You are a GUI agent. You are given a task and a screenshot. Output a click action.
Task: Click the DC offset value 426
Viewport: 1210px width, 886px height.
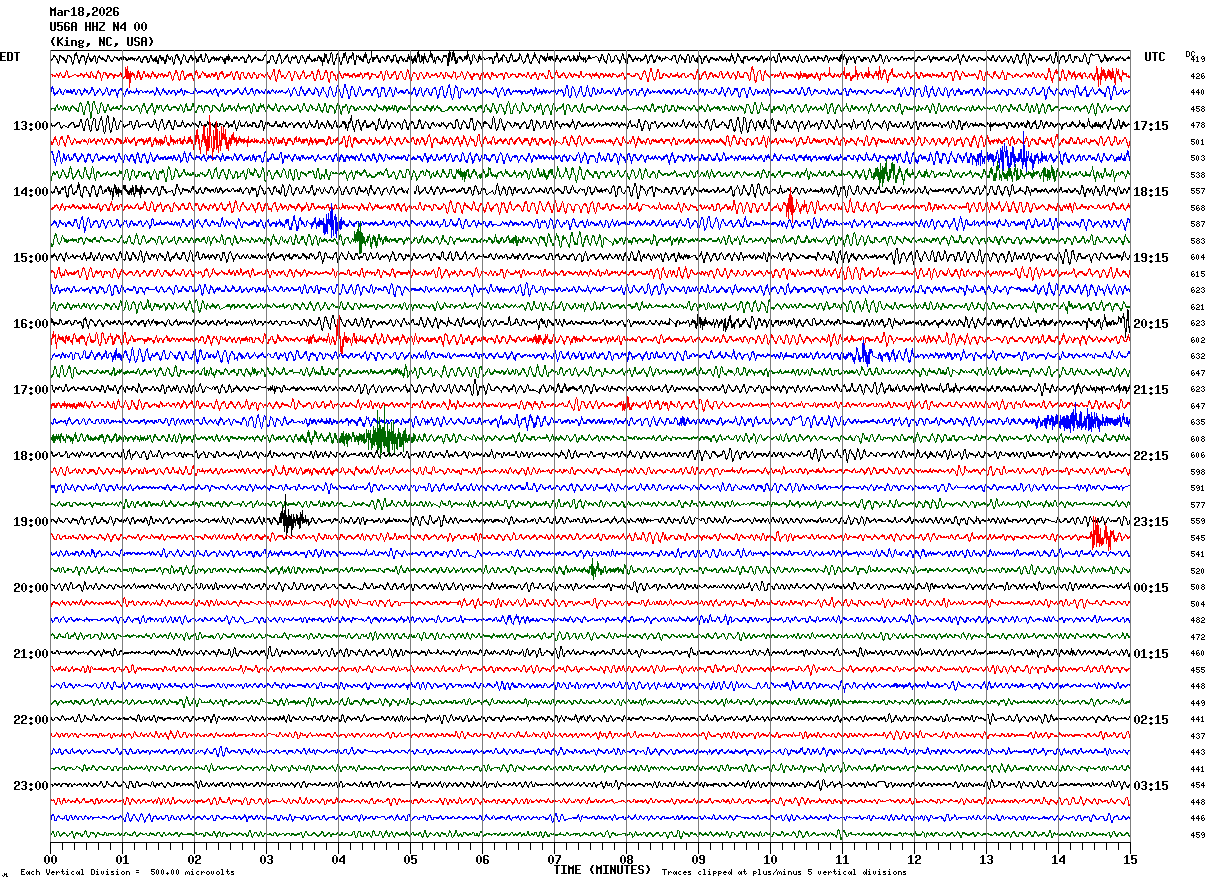coord(1197,76)
